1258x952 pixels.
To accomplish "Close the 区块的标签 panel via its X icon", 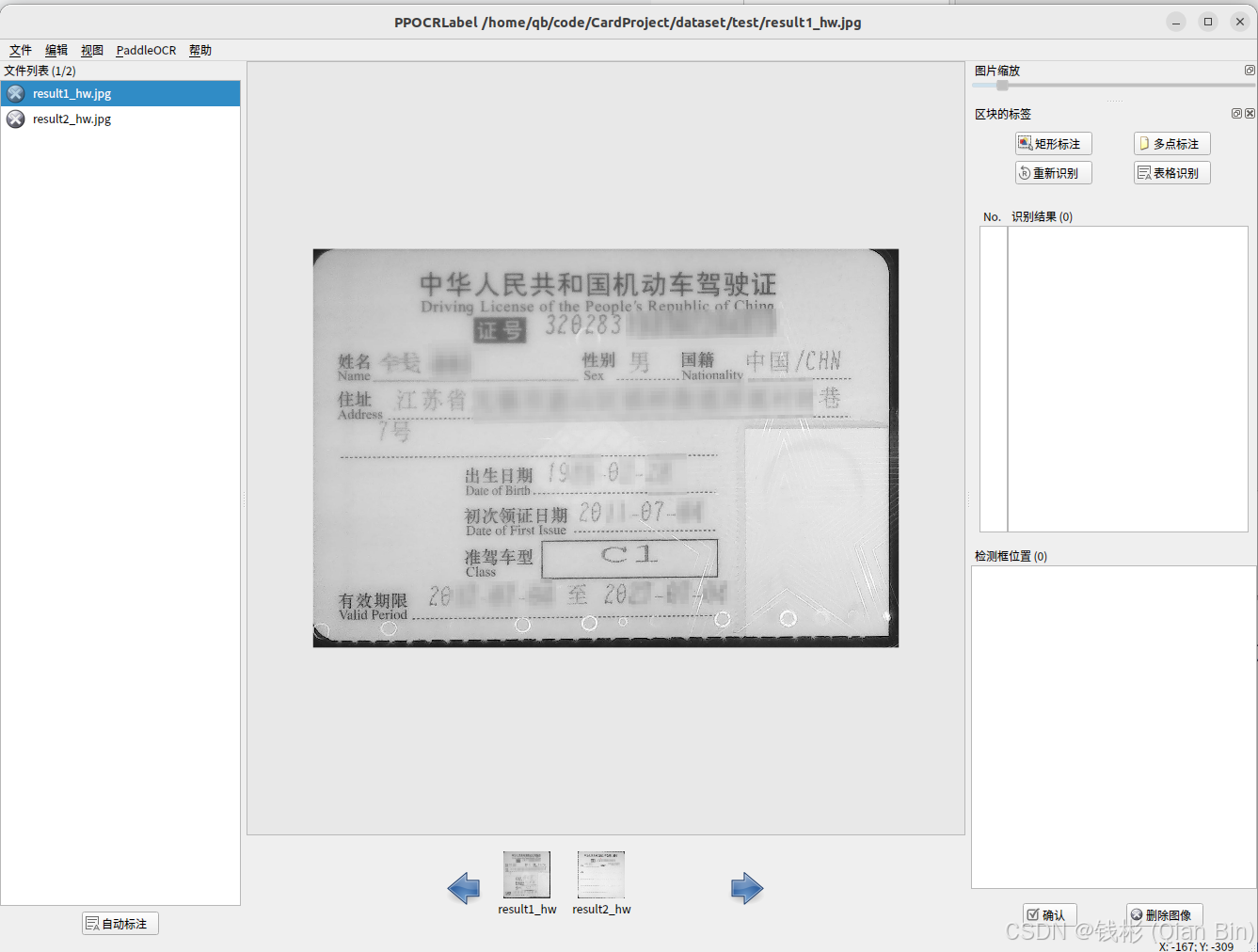I will coord(1250,113).
